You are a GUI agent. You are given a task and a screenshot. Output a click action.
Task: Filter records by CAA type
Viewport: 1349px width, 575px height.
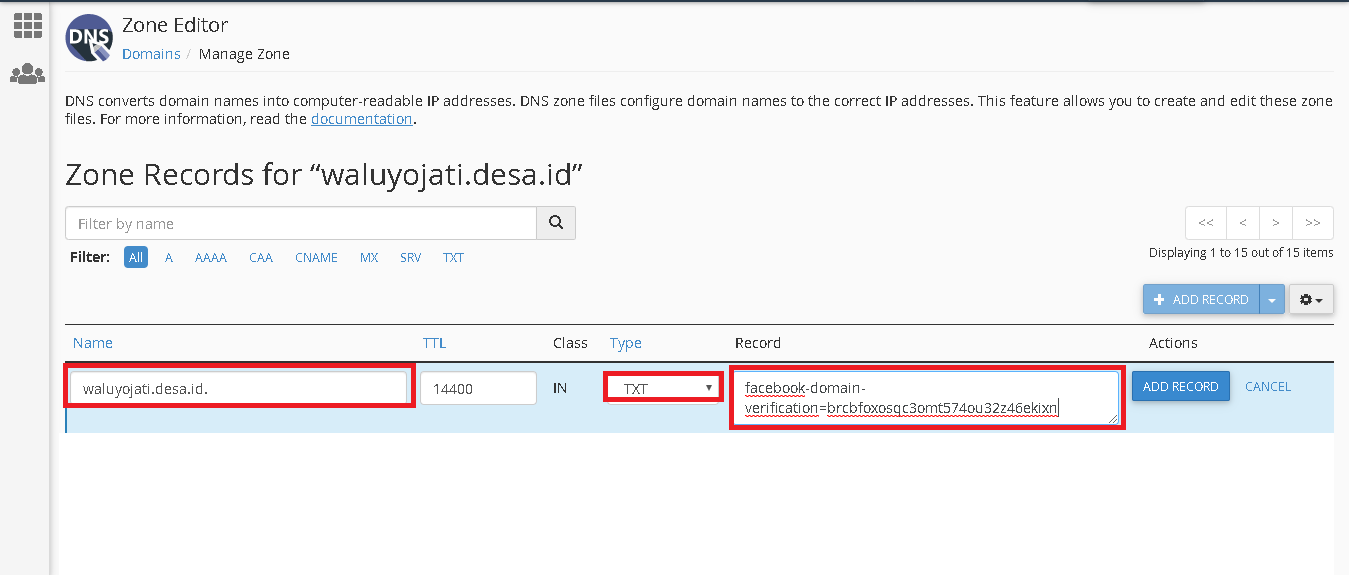pos(261,257)
